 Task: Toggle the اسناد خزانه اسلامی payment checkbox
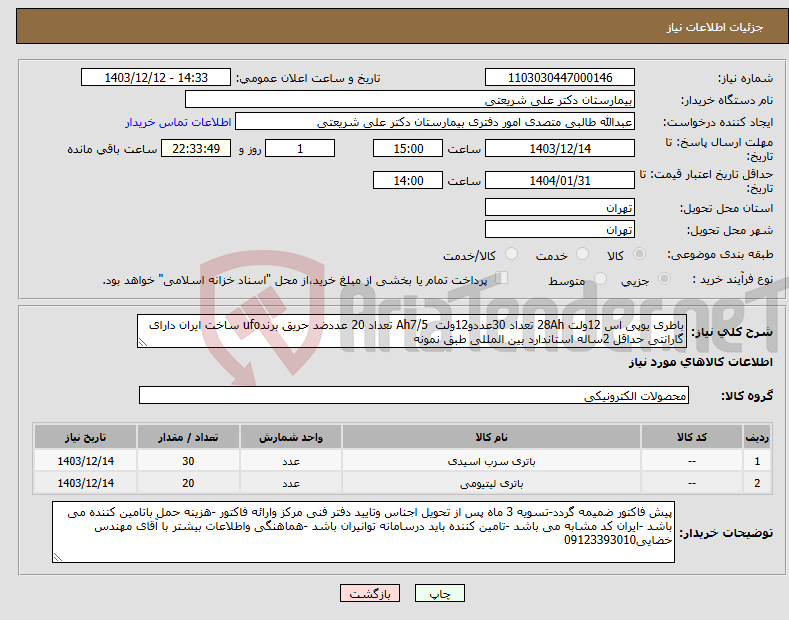pos(502,278)
